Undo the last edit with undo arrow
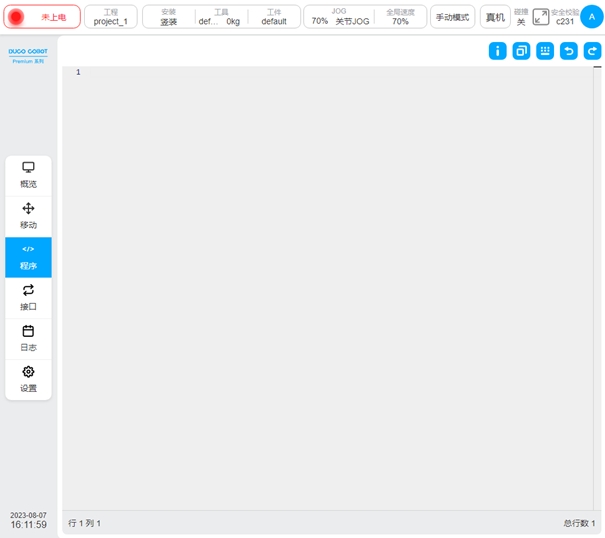Viewport: 605px width, 538px height. tap(569, 51)
